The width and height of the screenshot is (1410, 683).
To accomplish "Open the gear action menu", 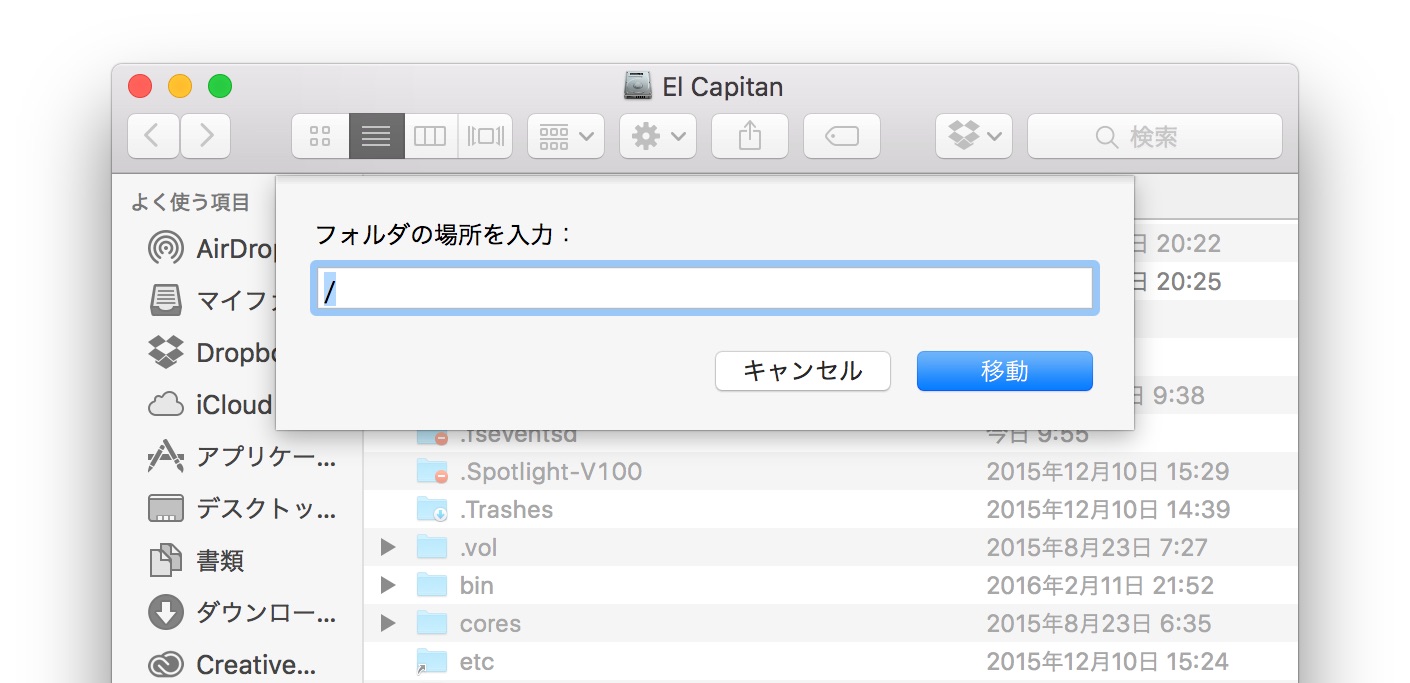I will tap(657, 136).
